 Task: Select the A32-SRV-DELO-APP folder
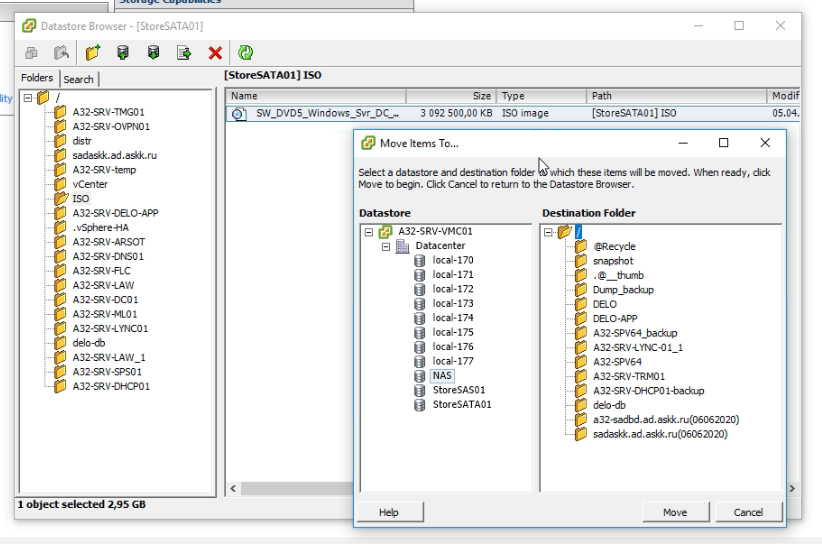(x=115, y=213)
